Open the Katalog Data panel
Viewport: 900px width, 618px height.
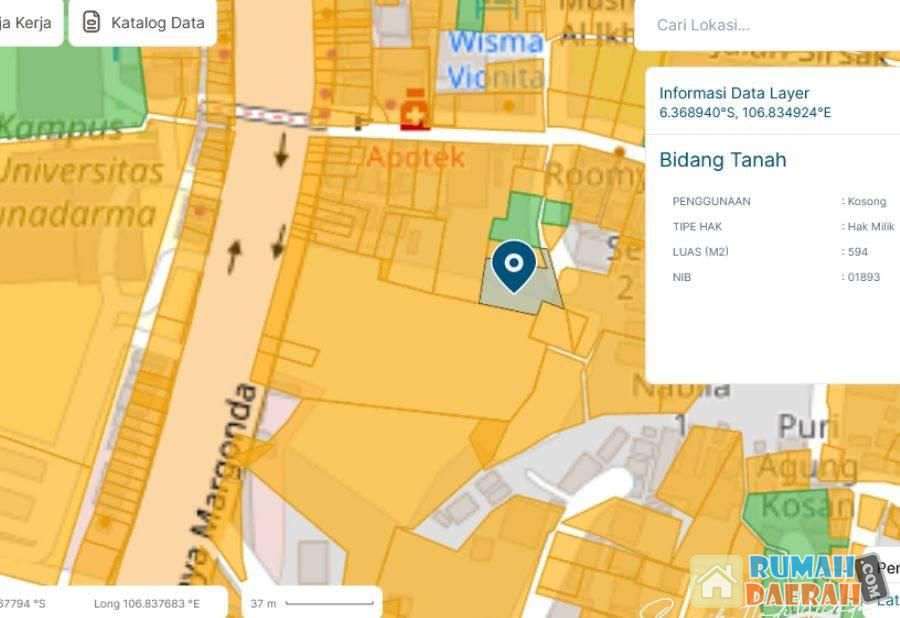[142, 22]
